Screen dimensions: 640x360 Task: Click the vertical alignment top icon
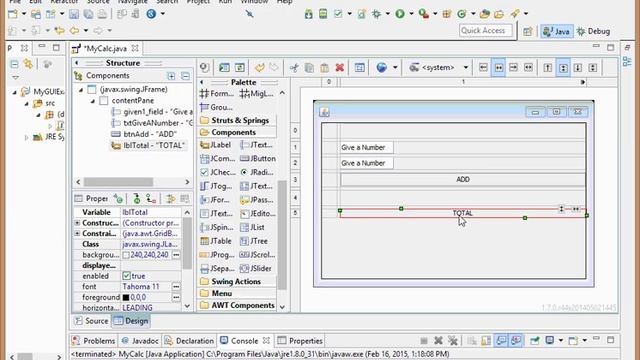tap(548, 67)
